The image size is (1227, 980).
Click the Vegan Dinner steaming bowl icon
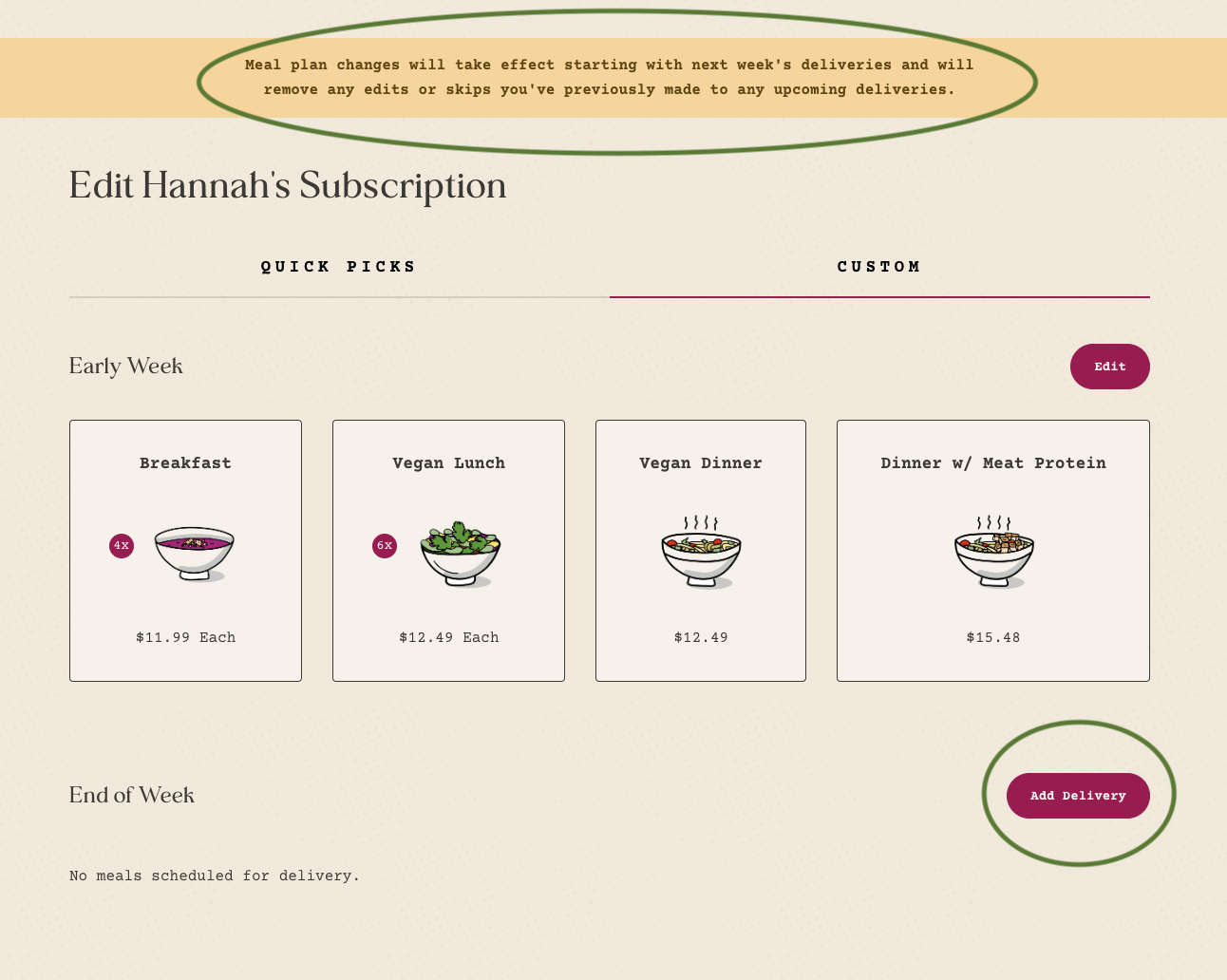(x=701, y=553)
